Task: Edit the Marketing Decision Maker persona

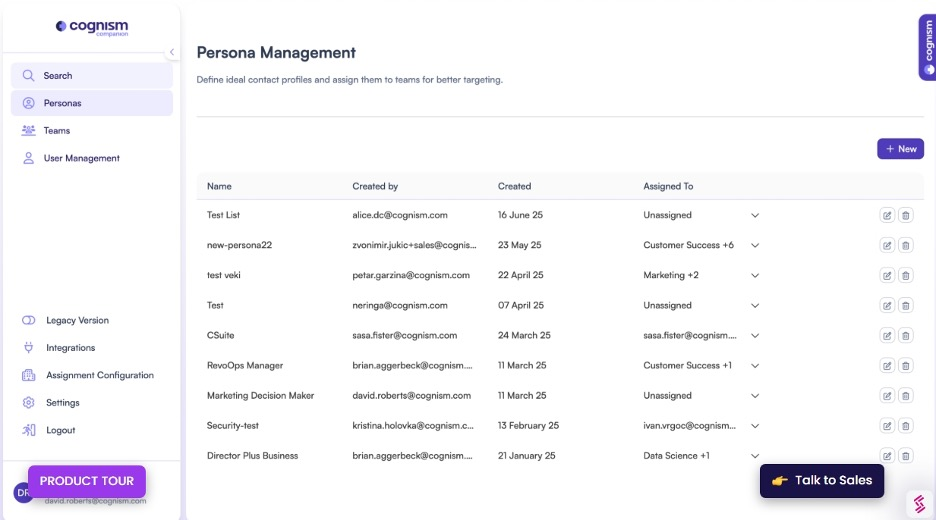Action: click(887, 396)
